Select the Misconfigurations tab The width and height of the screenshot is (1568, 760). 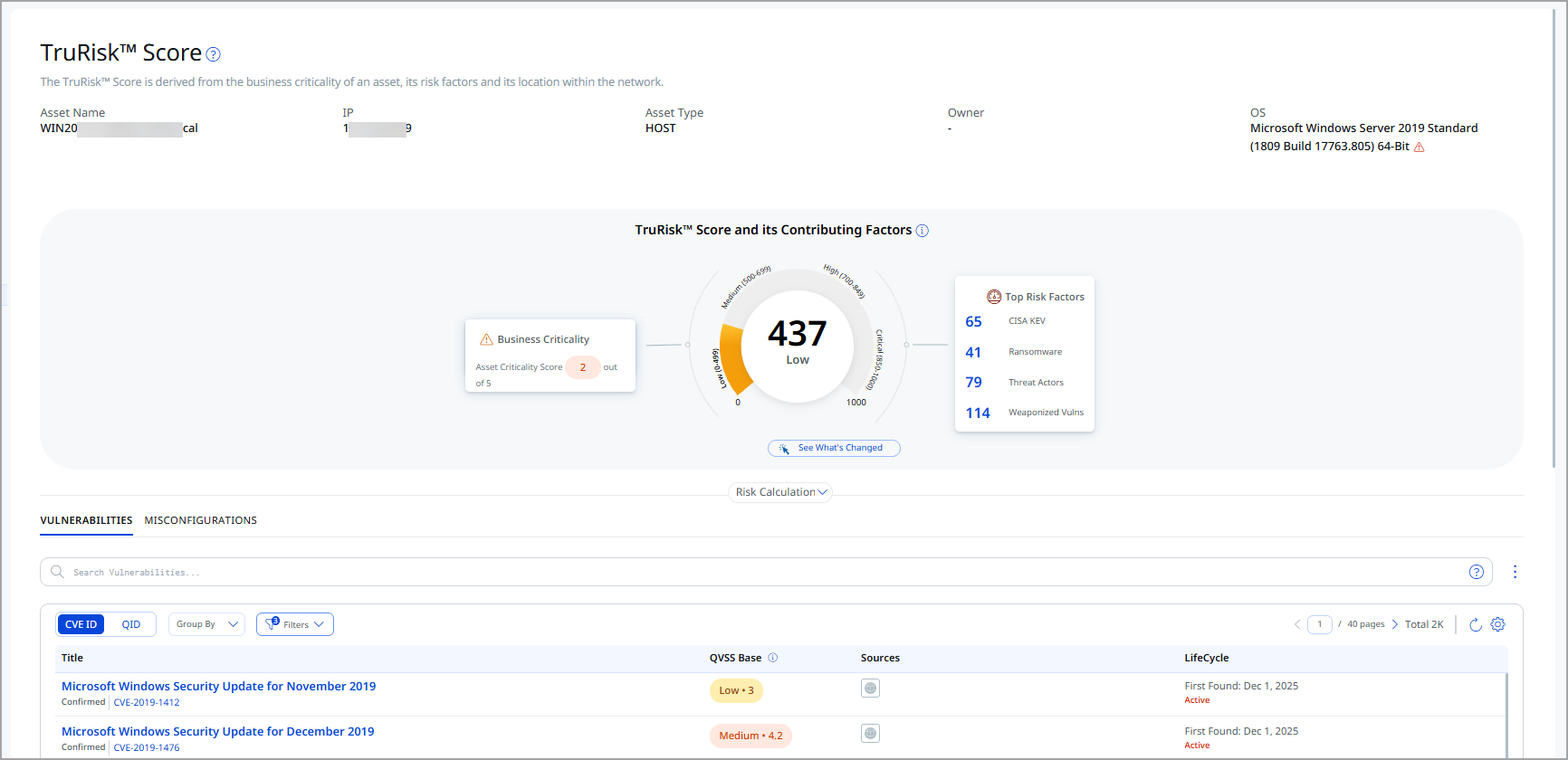pos(201,520)
